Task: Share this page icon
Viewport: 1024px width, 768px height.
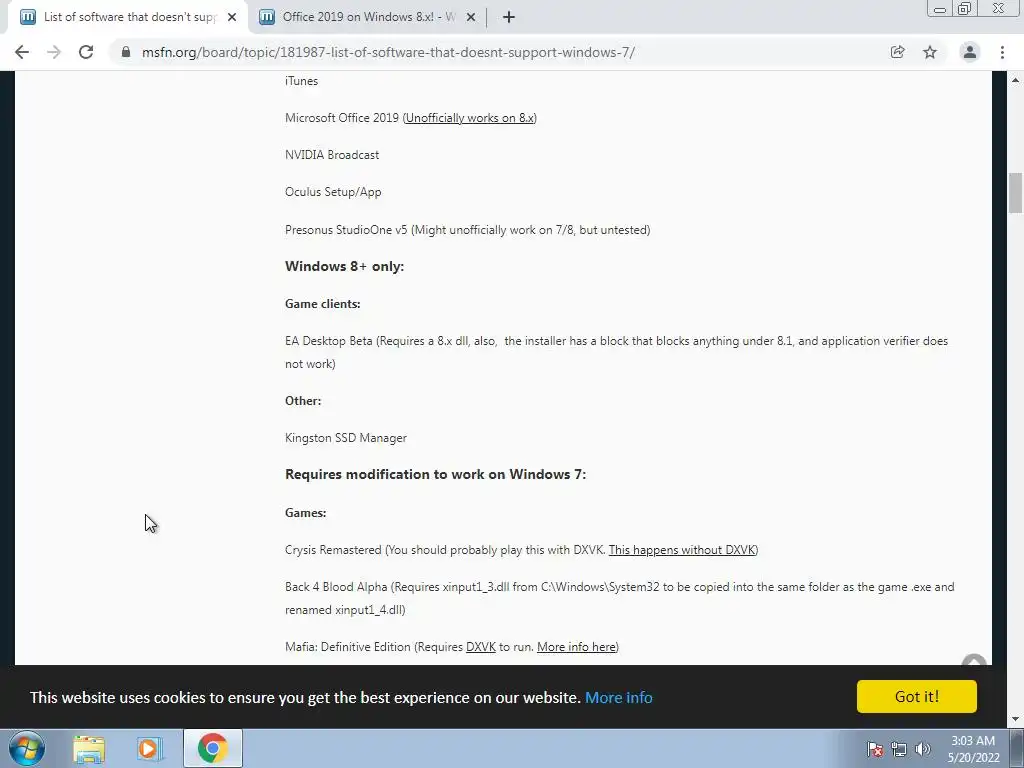Action: coord(897,52)
